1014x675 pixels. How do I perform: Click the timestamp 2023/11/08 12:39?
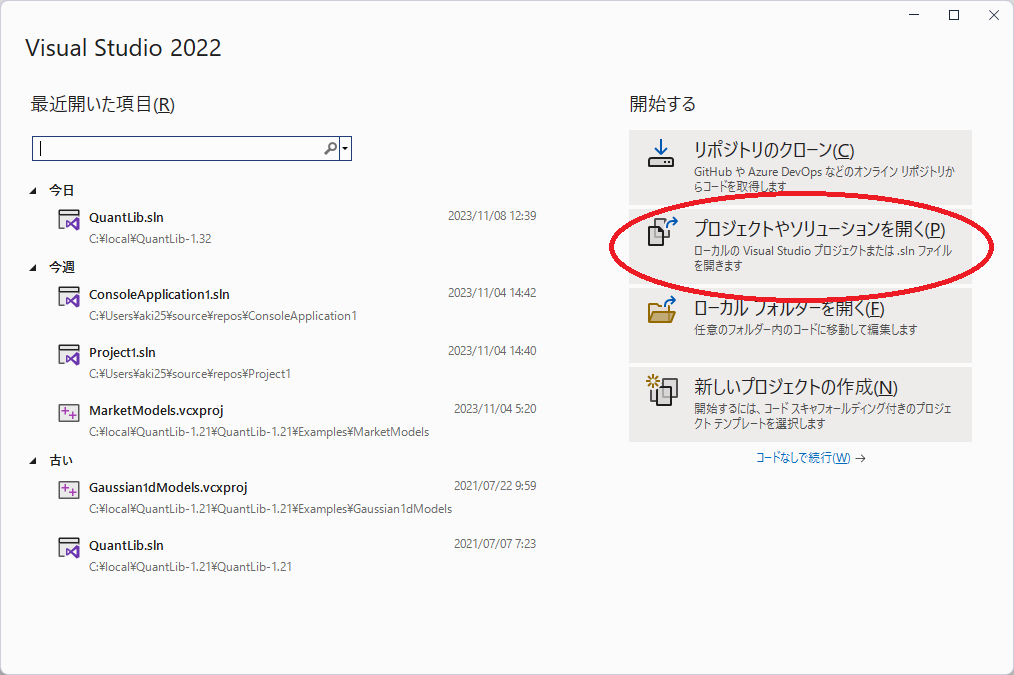pos(492,216)
